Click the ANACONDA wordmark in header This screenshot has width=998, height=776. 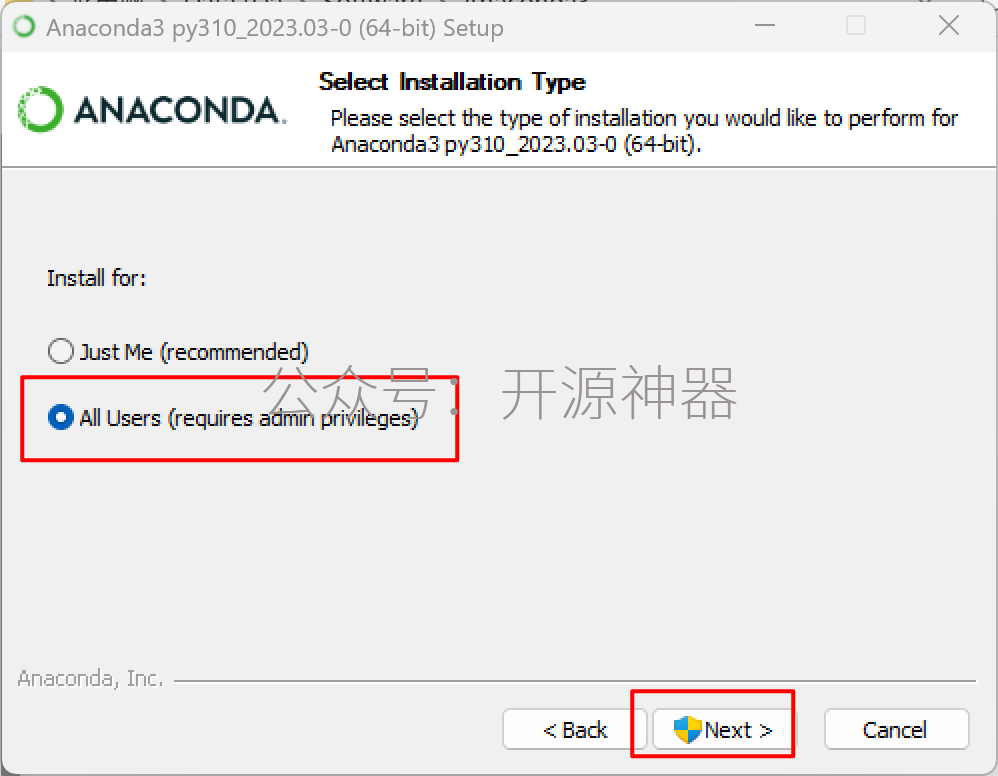[180, 110]
